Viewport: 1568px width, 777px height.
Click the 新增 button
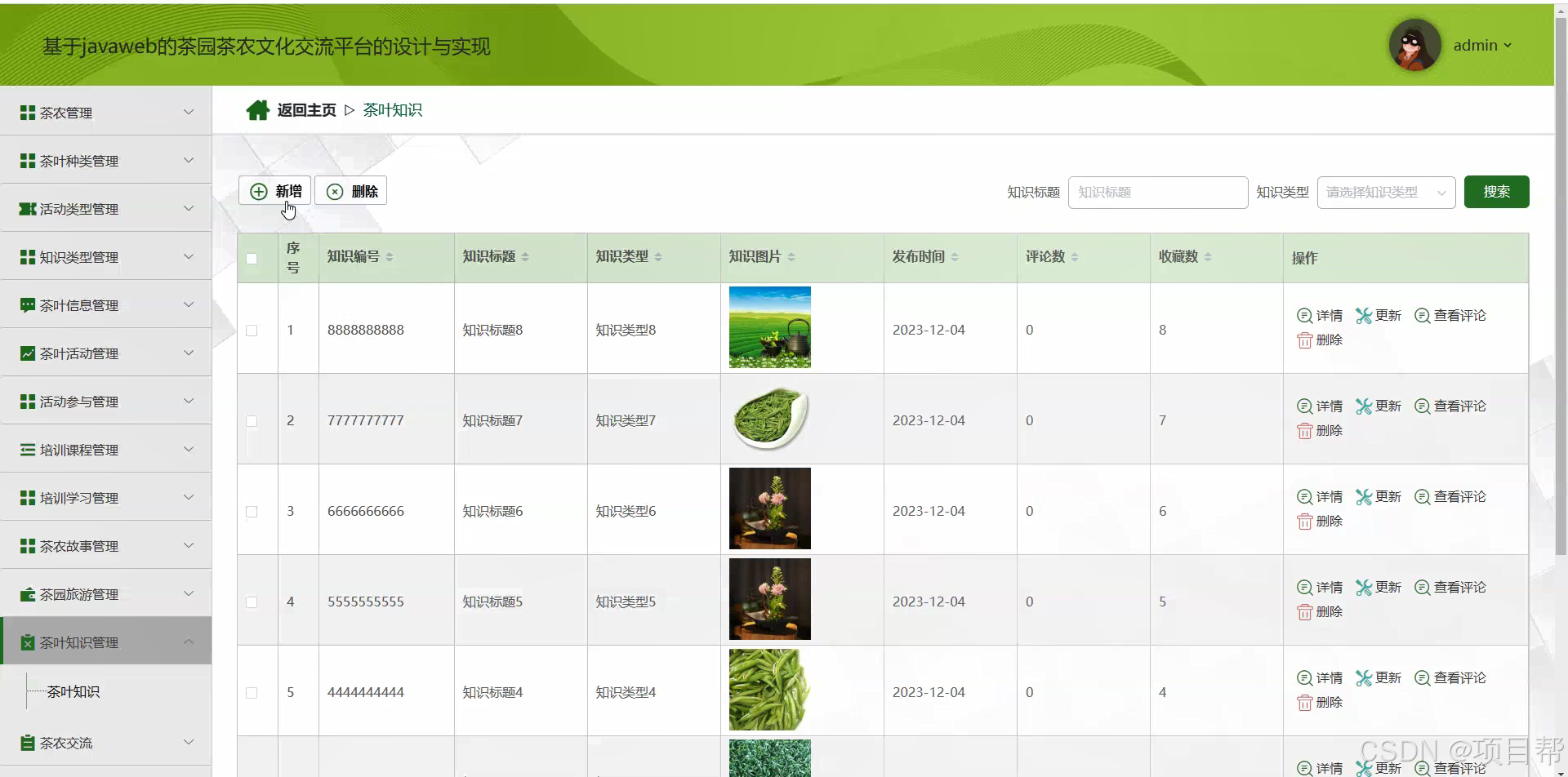tap(275, 191)
